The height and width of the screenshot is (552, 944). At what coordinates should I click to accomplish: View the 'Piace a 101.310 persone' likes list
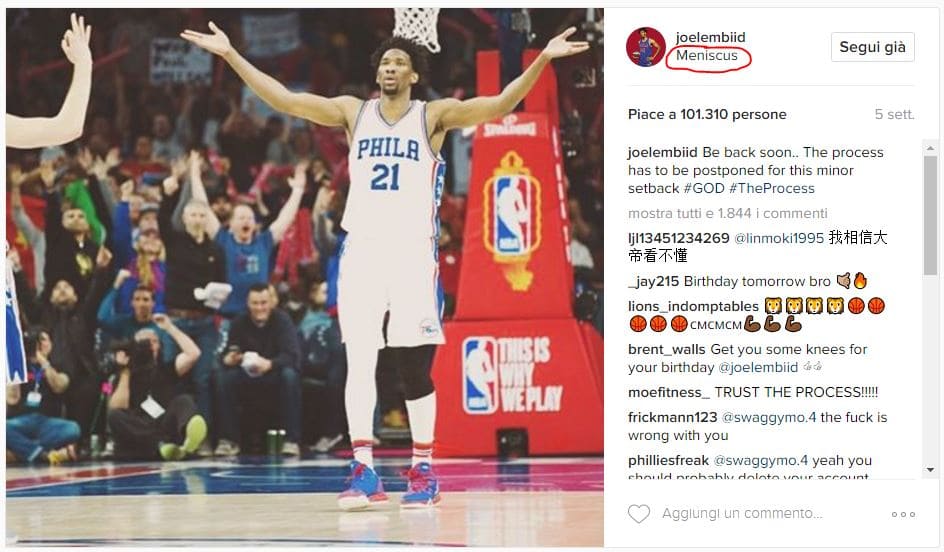click(707, 114)
